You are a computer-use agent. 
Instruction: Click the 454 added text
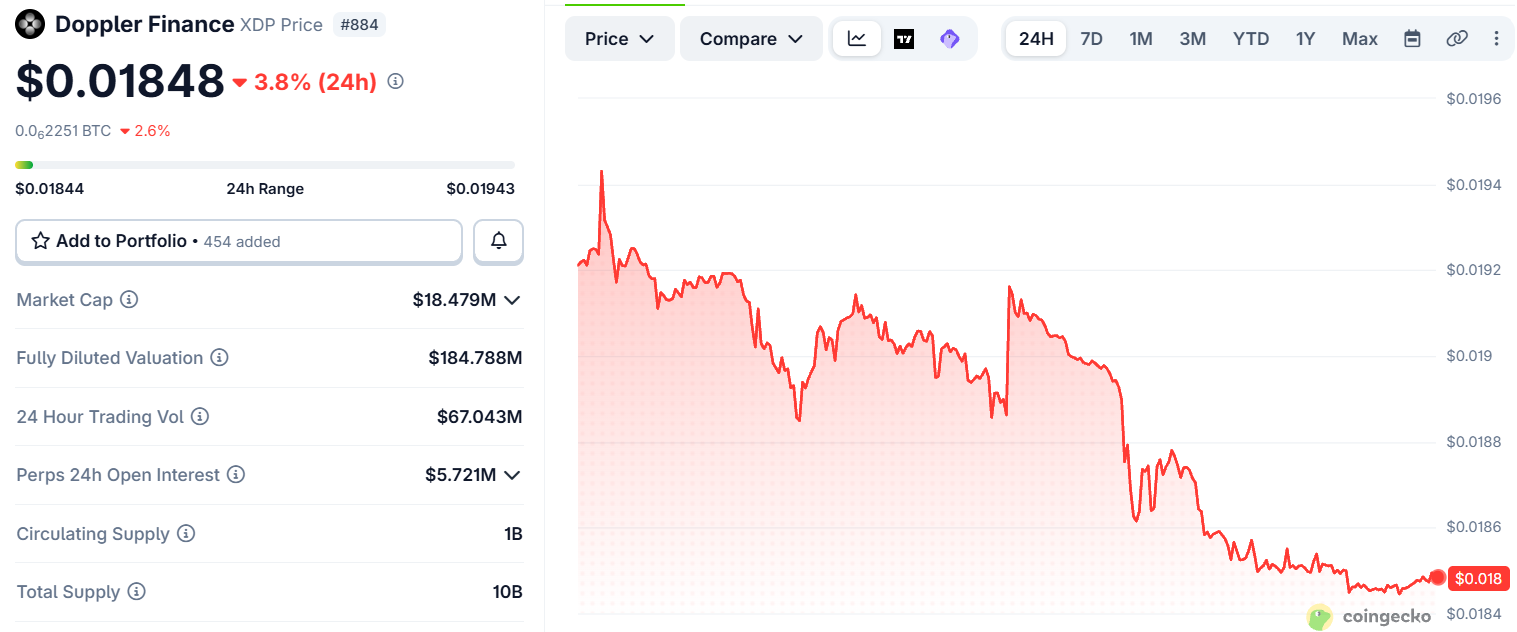click(242, 242)
